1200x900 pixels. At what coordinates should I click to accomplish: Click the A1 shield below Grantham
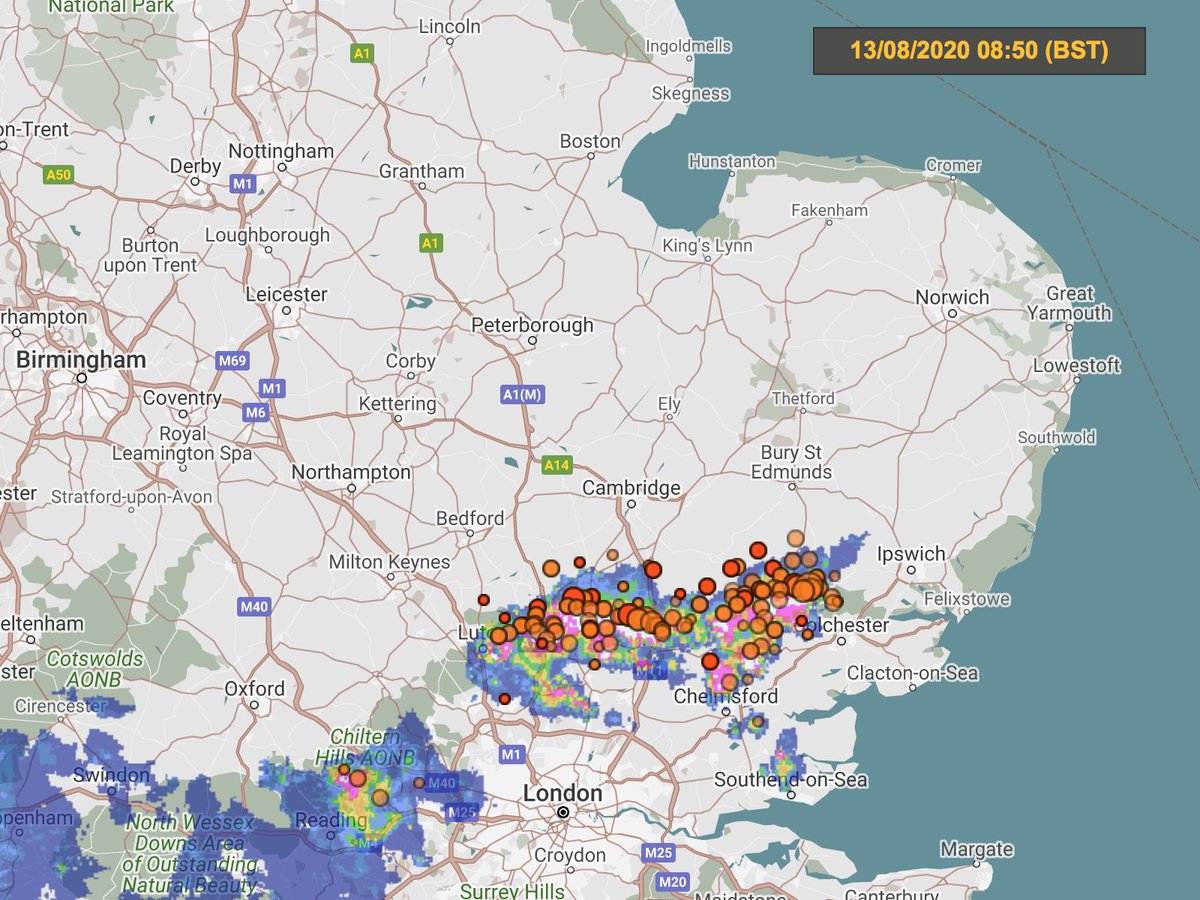click(430, 243)
